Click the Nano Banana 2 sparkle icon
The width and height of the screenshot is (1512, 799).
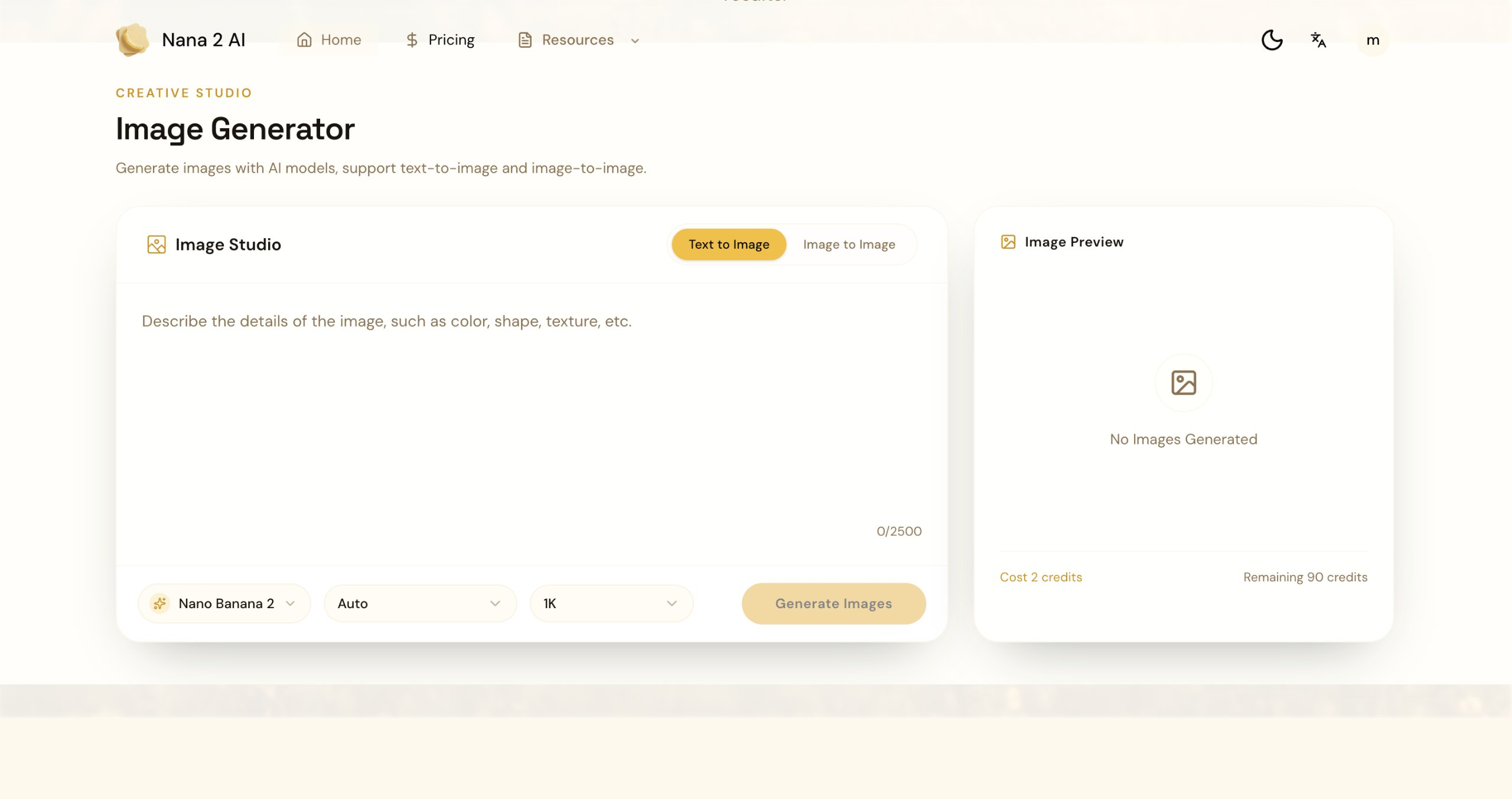[159, 603]
